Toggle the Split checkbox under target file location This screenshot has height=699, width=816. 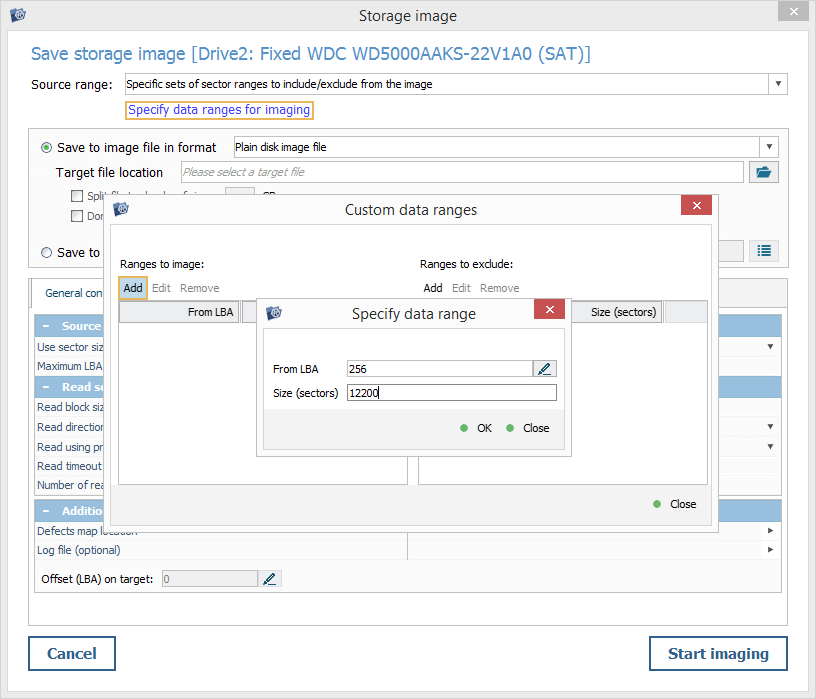point(77,196)
